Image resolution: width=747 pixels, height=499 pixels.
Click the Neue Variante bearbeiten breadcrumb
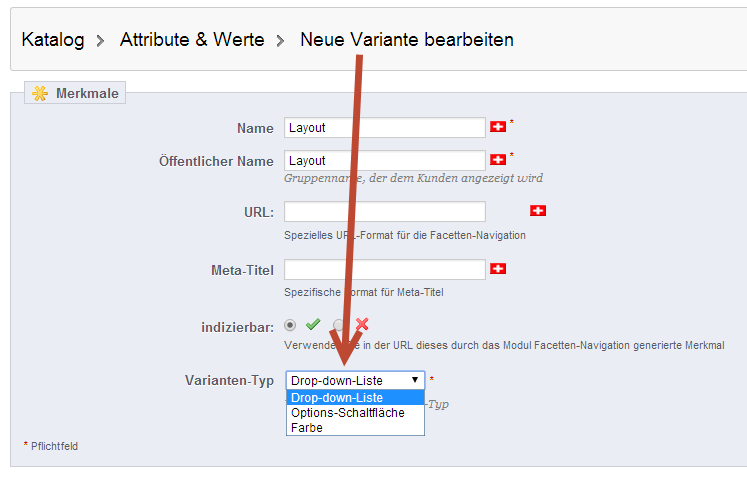point(407,41)
